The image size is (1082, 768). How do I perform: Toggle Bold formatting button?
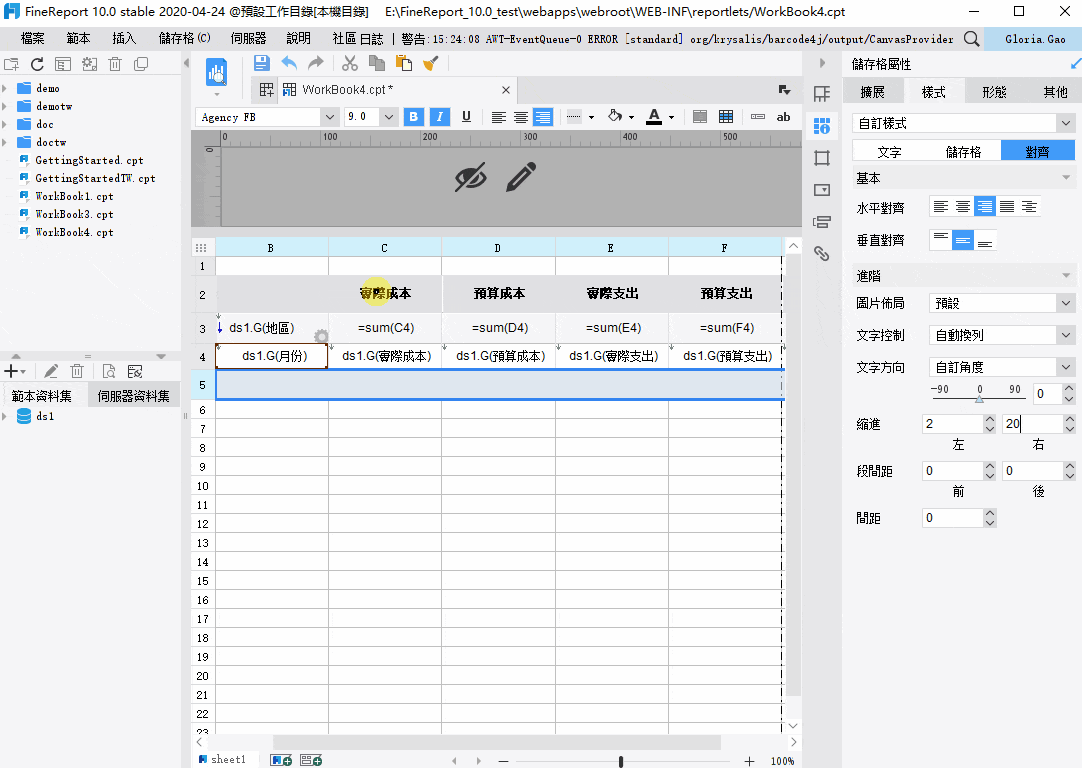[413, 117]
